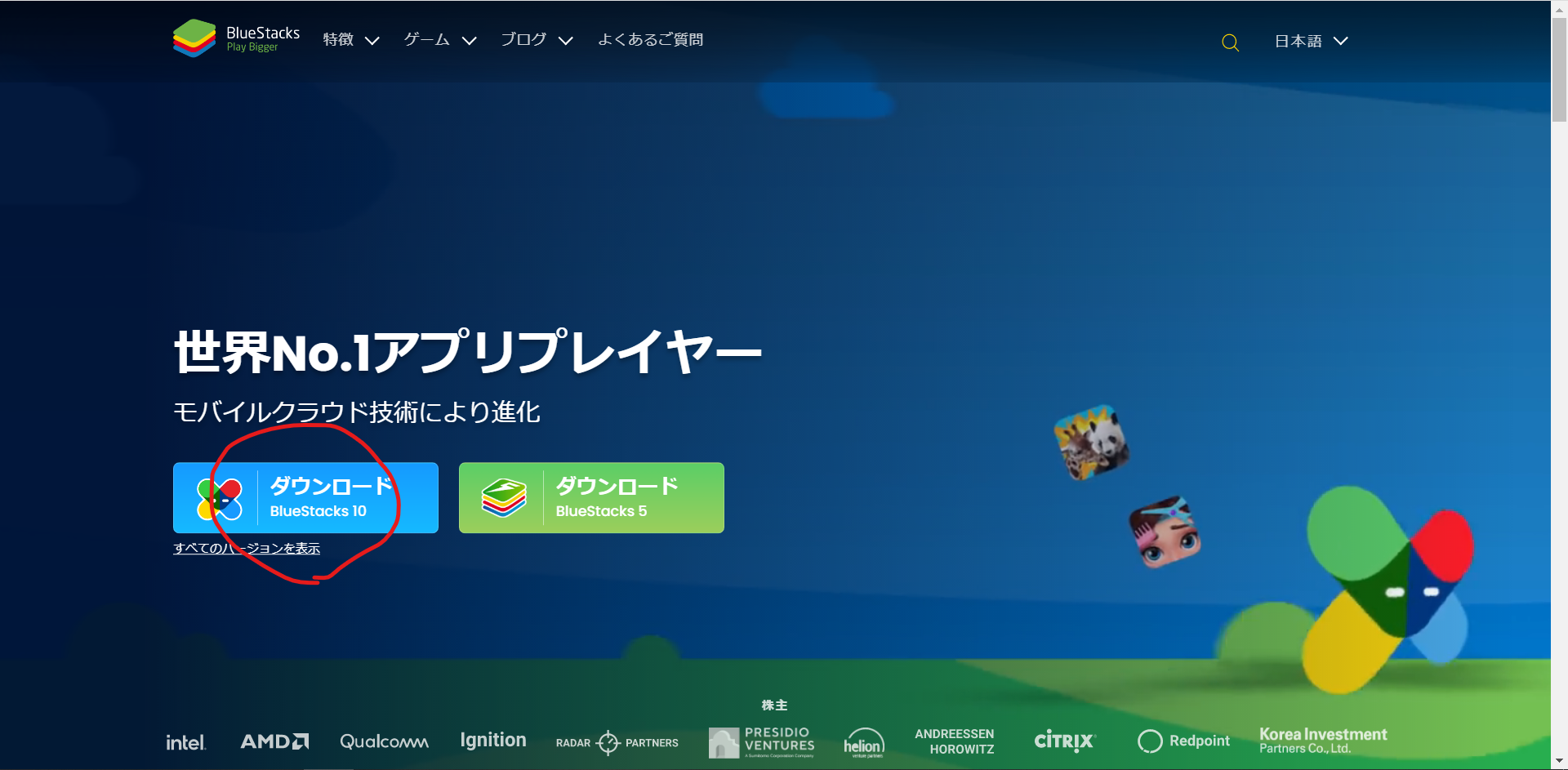Click the panda and giraffe game icon
The height and width of the screenshot is (770, 1568).
pyautogui.click(x=1091, y=442)
